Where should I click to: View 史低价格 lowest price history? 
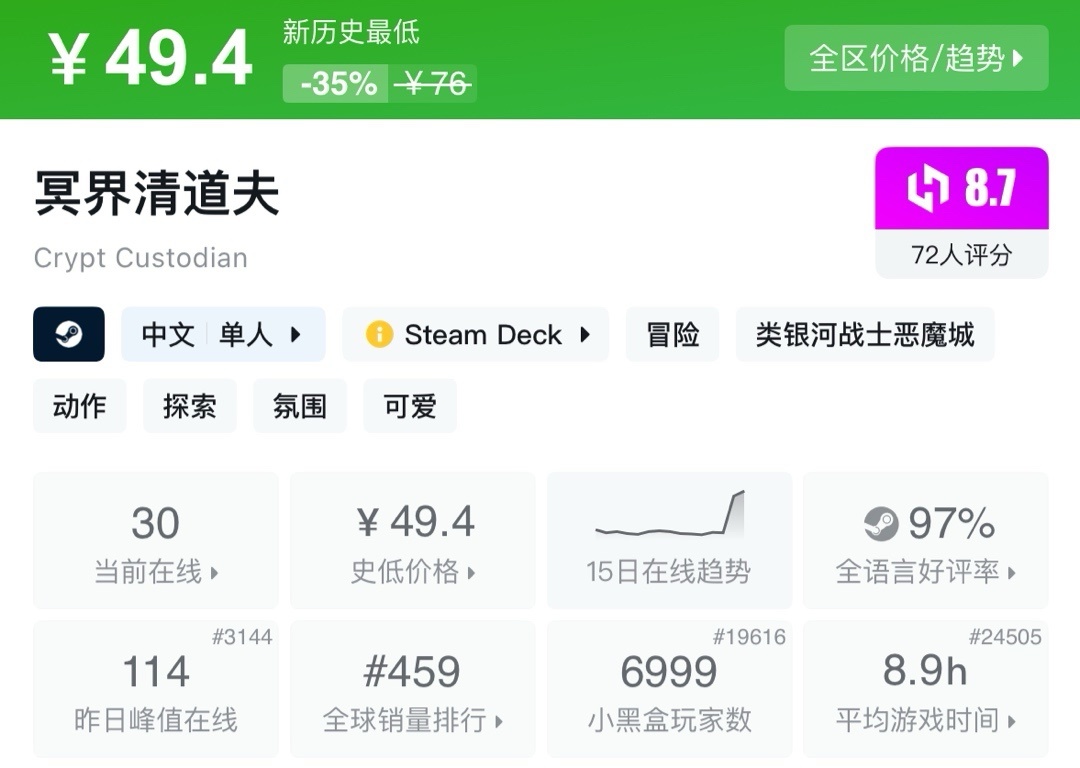coord(413,541)
